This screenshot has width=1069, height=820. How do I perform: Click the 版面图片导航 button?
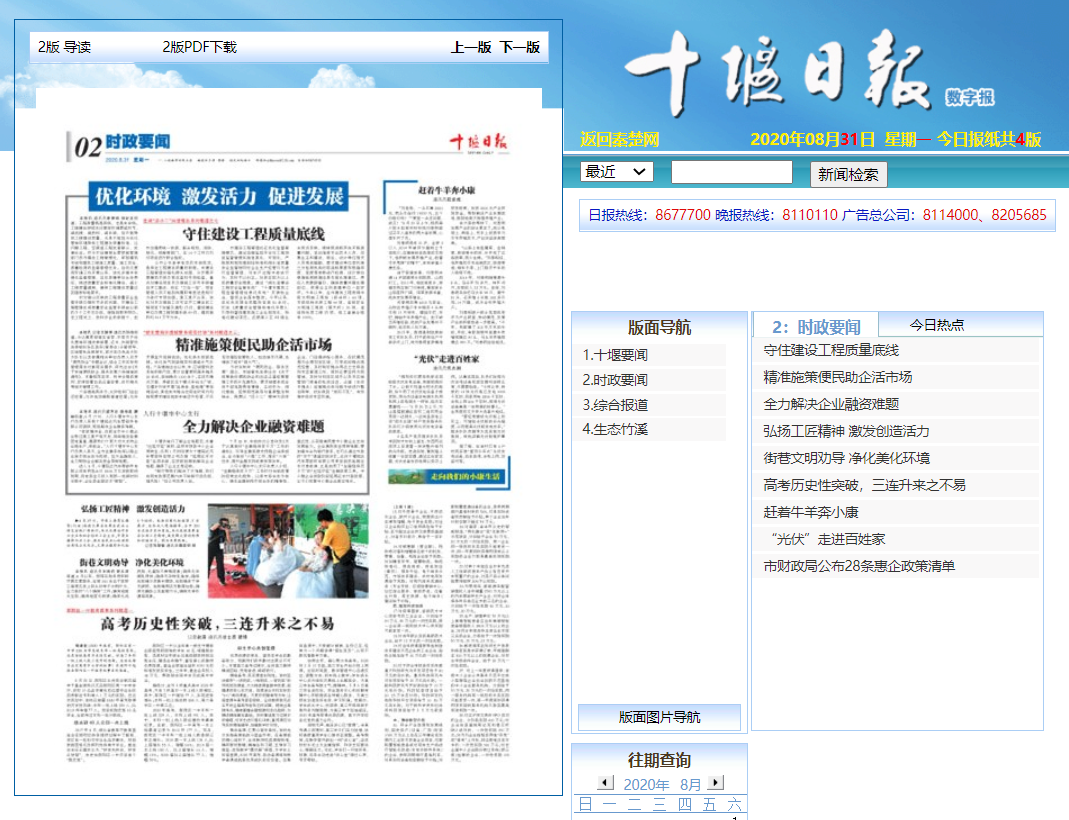659,717
